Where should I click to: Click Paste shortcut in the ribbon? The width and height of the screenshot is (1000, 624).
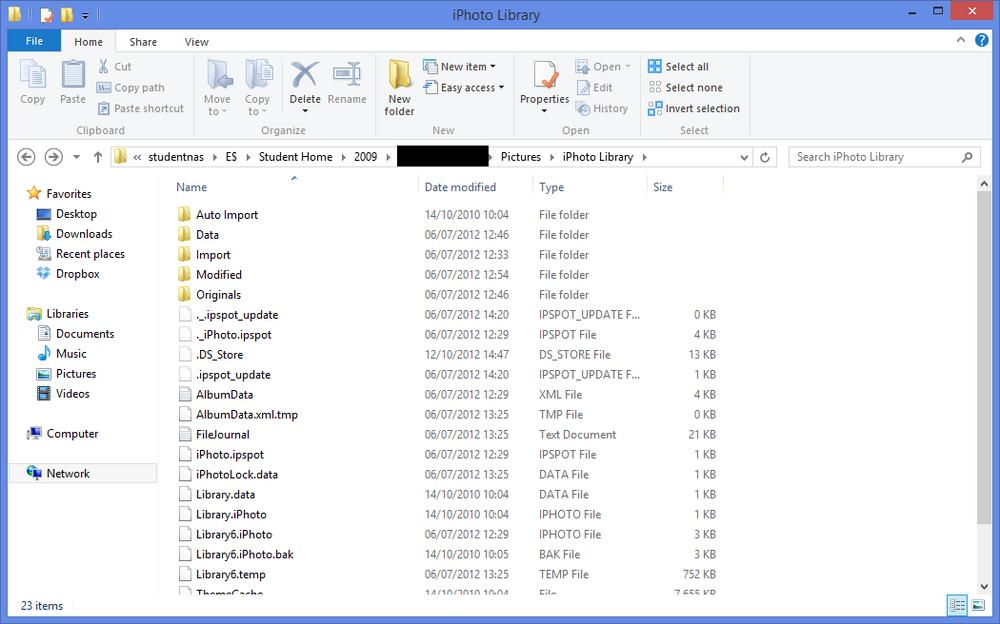(x=141, y=108)
